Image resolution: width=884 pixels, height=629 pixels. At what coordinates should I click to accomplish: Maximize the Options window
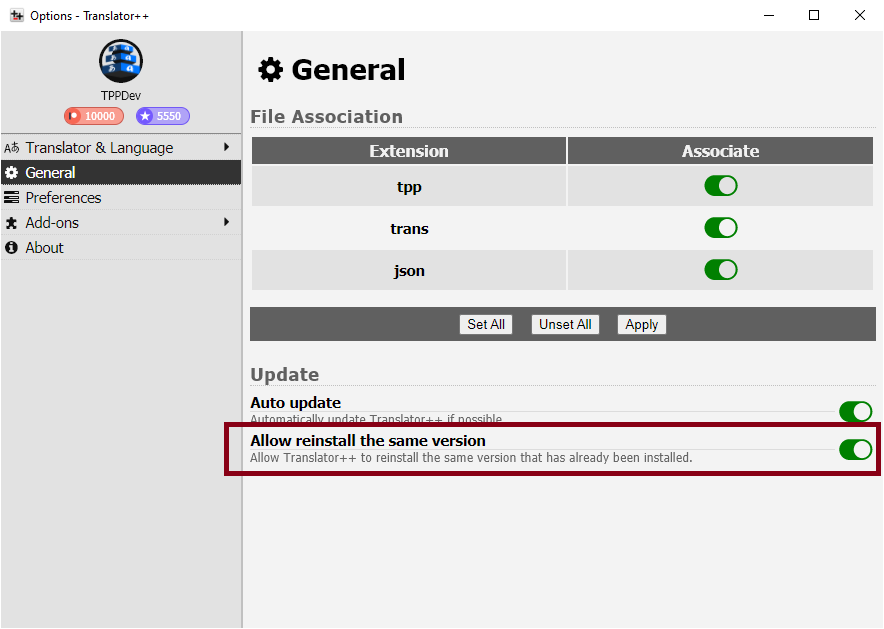tap(814, 15)
